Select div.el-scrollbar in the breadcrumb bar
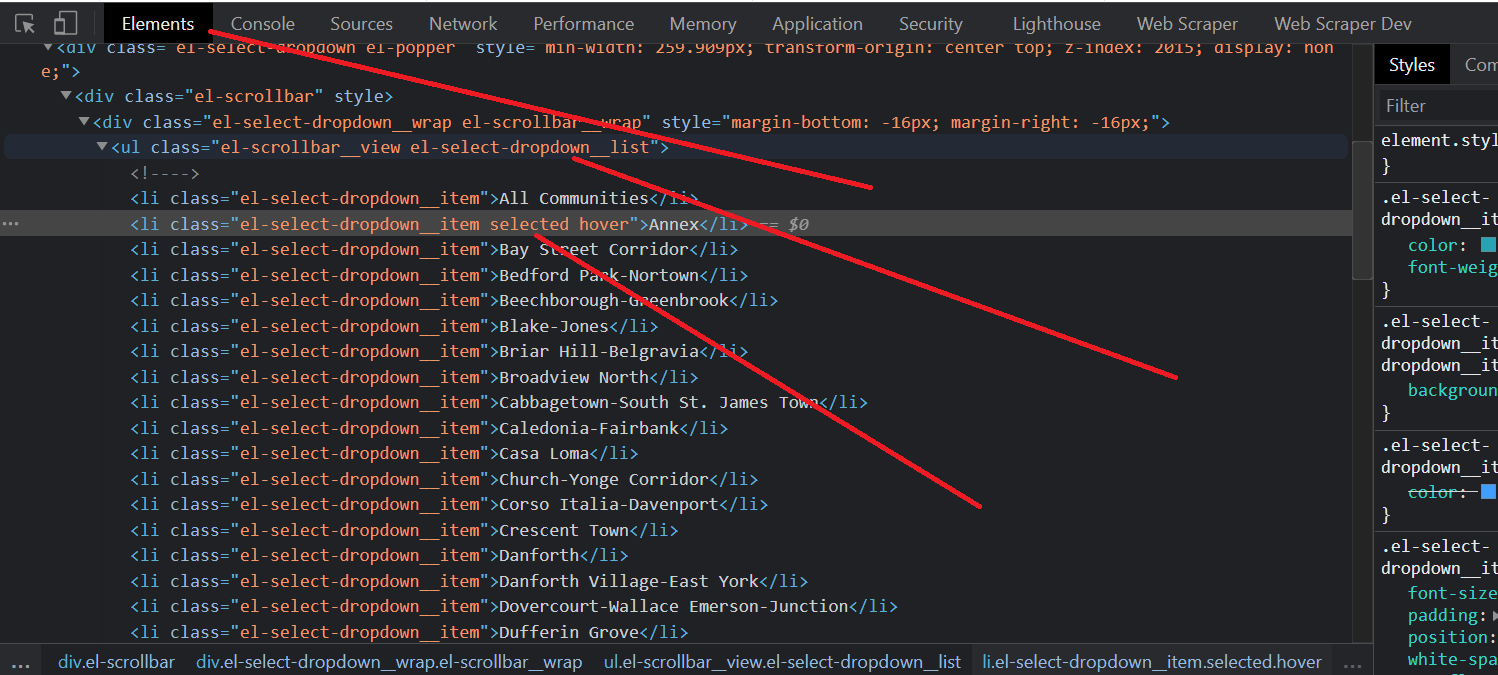Viewport: 1498px width, 675px height. 116,662
